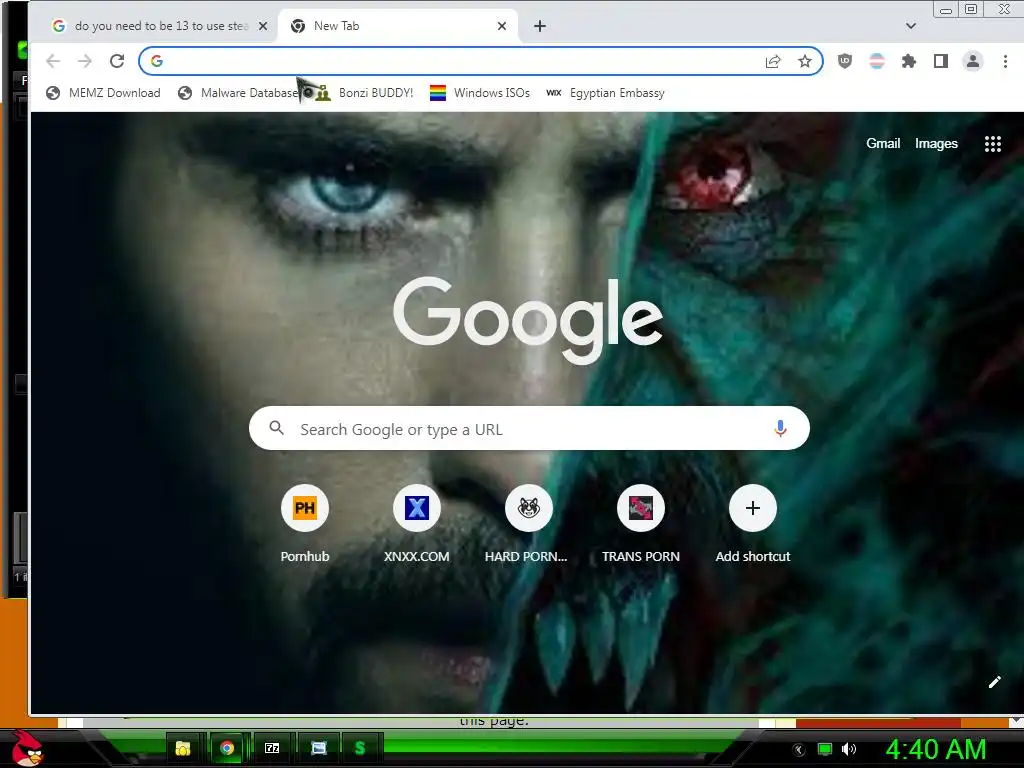Go forward using the forward arrow

point(85,61)
